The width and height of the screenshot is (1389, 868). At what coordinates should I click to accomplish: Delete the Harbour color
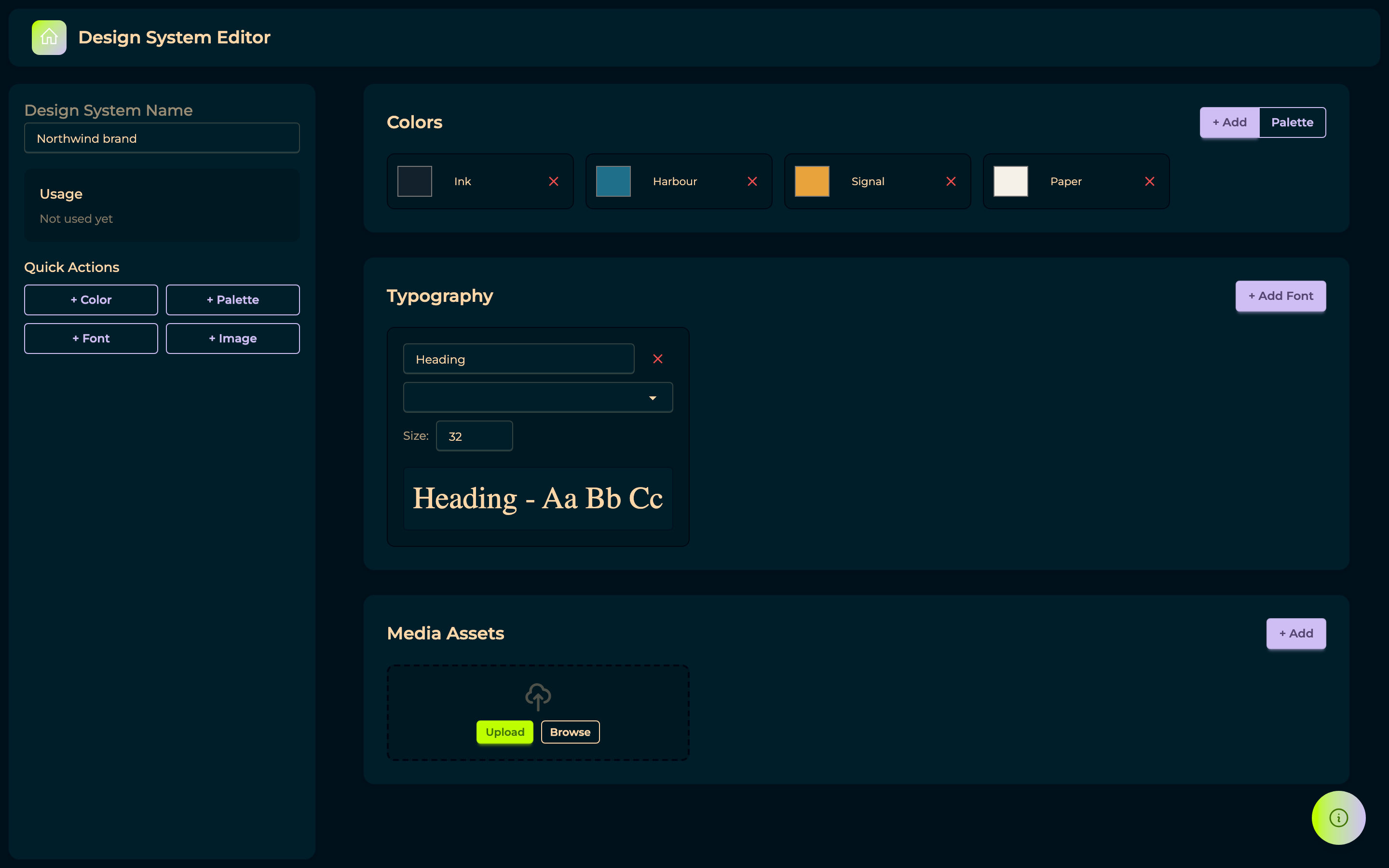[752, 181]
